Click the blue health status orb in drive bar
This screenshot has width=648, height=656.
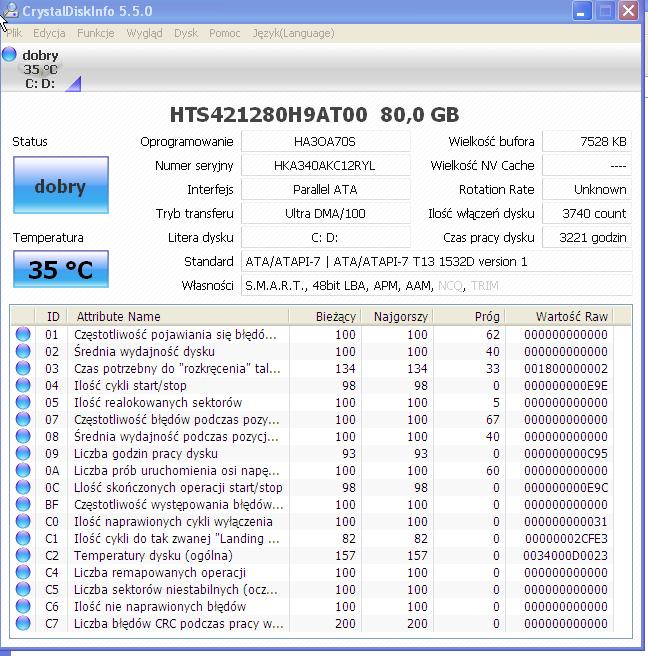9,54
